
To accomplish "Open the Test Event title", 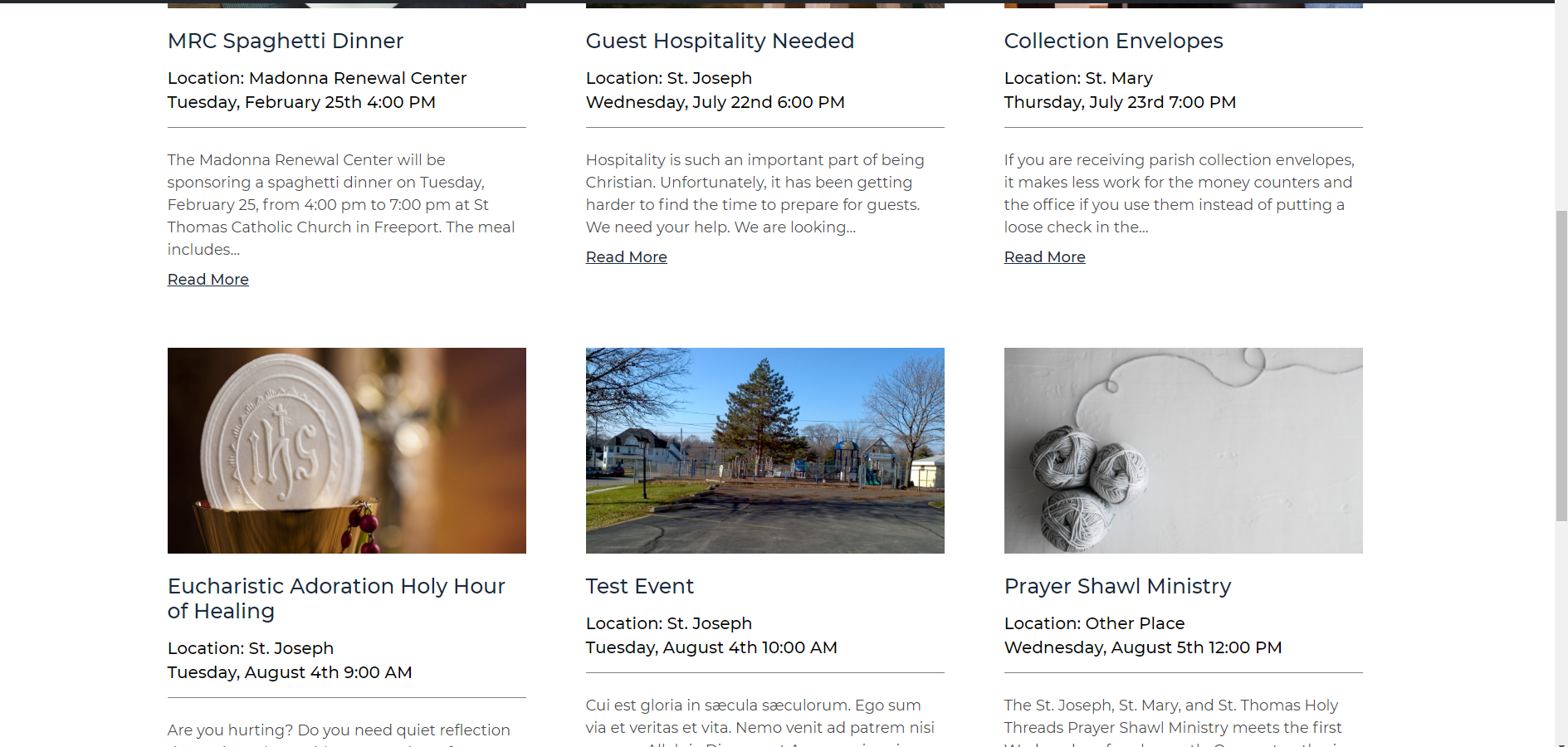I will tap(639, 586).
